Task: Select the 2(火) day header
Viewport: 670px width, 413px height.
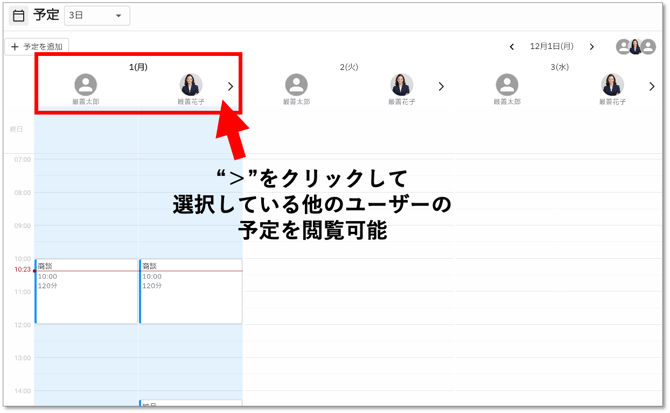Action: pos(348,66)
